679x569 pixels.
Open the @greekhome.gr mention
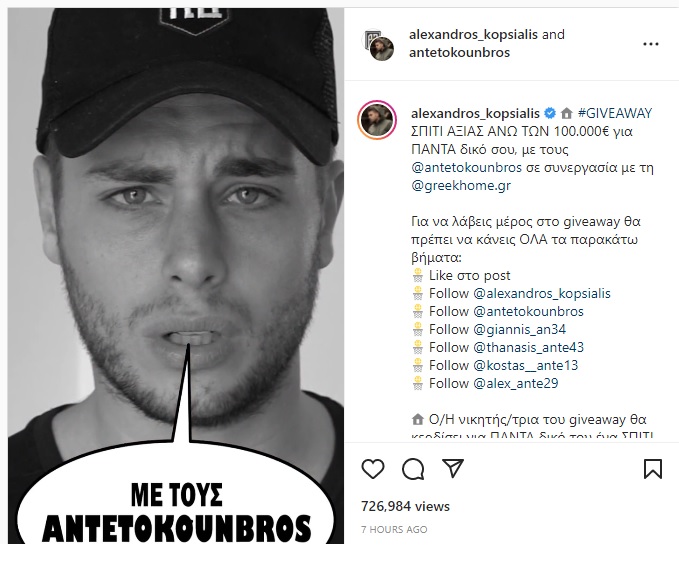pos(461,186)
